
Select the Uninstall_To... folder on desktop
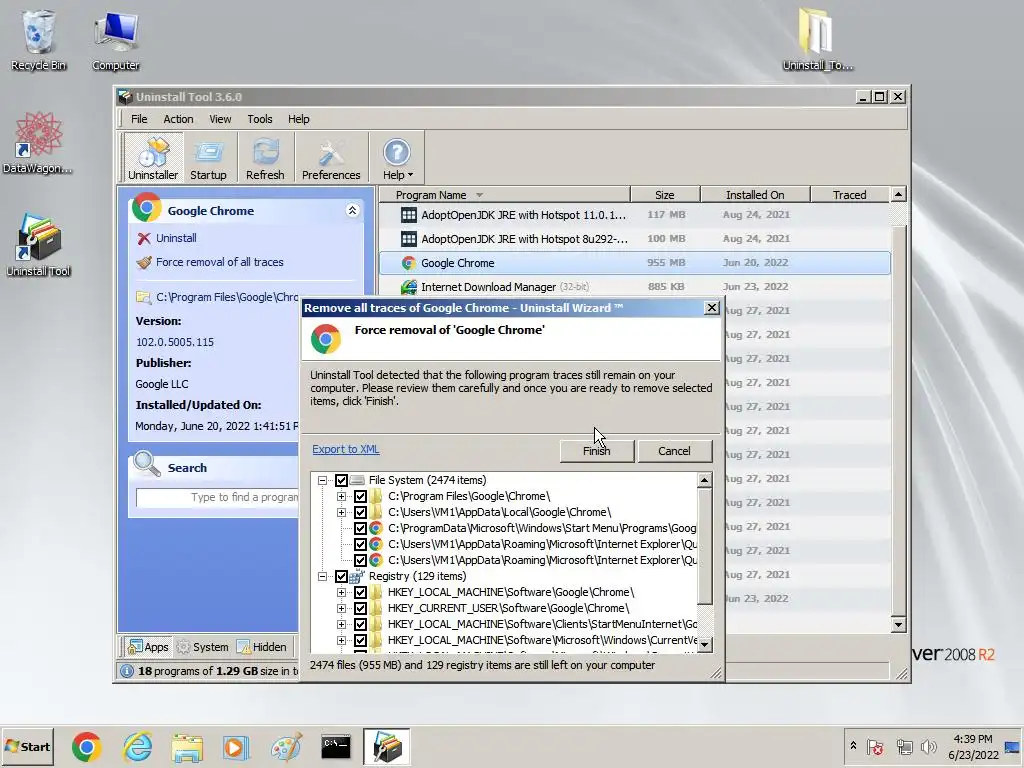coord(818,39)
